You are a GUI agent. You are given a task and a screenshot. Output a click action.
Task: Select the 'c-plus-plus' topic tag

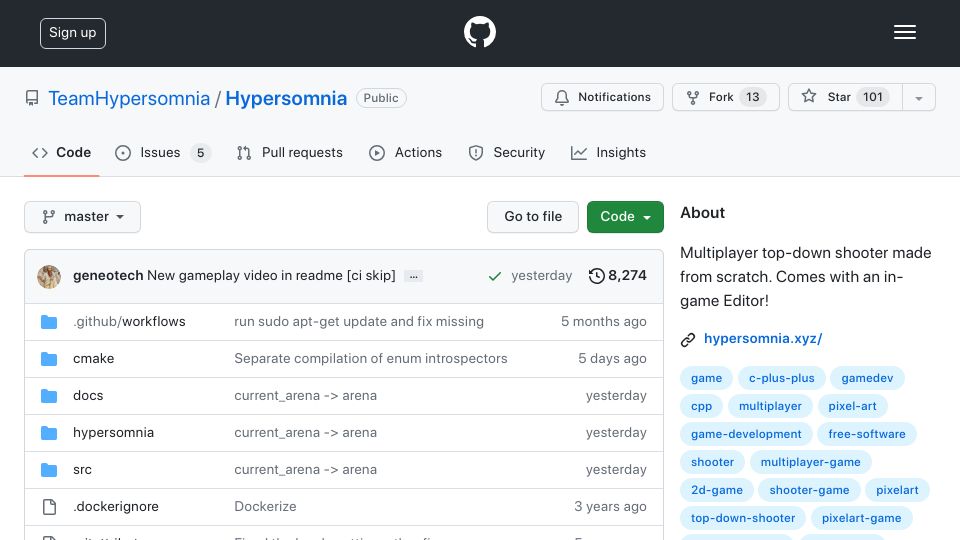pyautogui.click(x=782, y=378)
